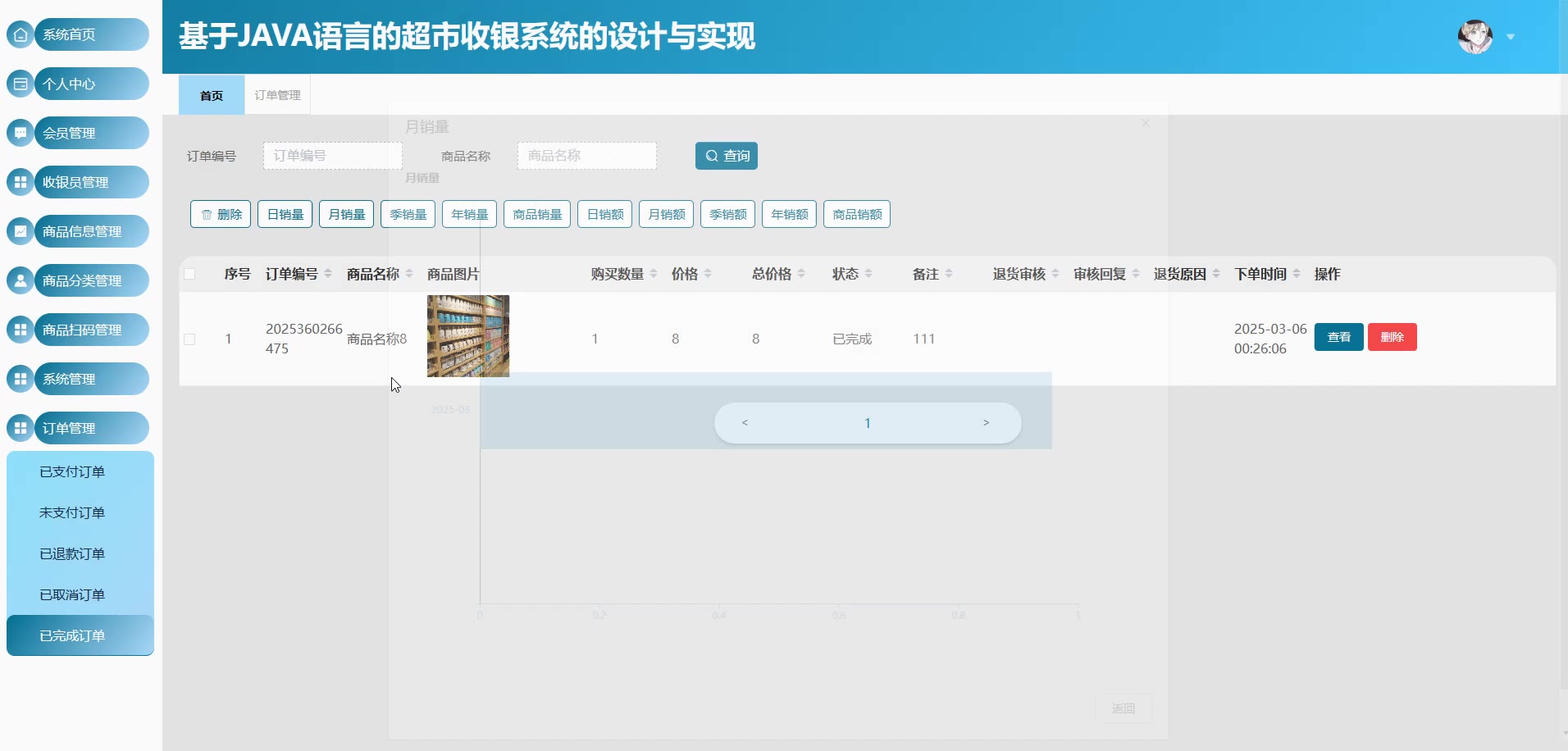Click the home icon beside 系统首页
The width and height of the screenshot is (1568, 751).
(21, 34)
